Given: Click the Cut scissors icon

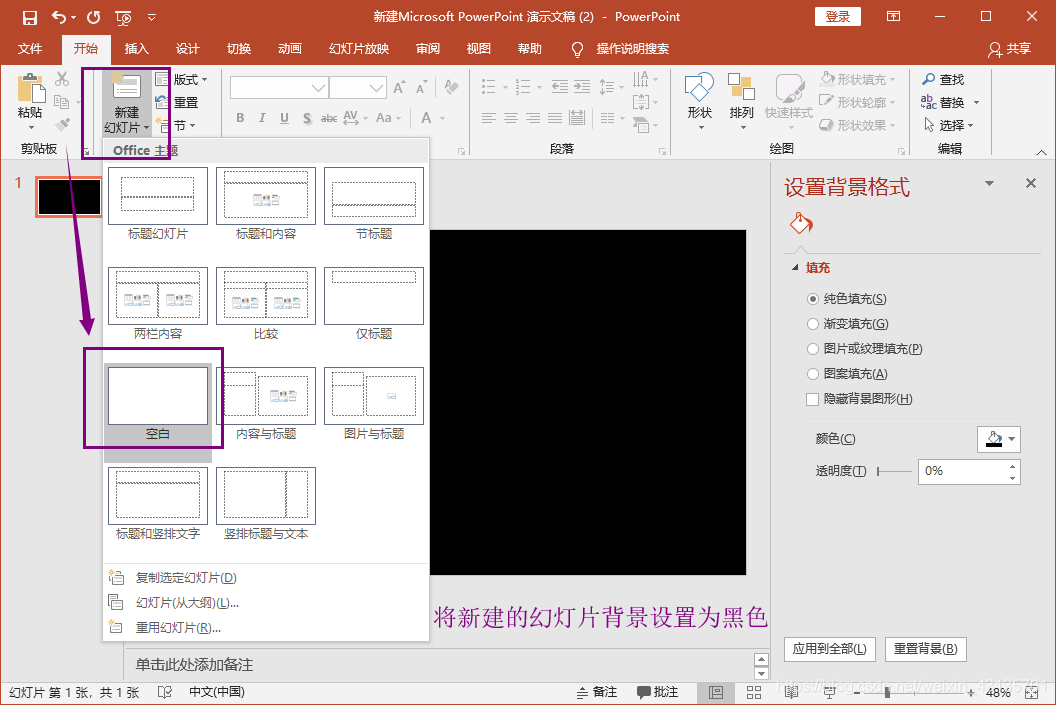Looking at the screenshot, I should click(x=62, y=79).
